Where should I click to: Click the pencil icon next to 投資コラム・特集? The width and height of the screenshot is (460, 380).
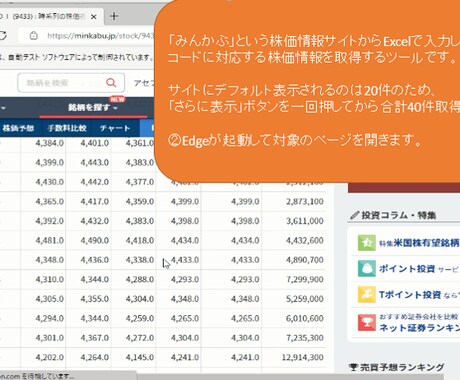click(x=355, y=215)
